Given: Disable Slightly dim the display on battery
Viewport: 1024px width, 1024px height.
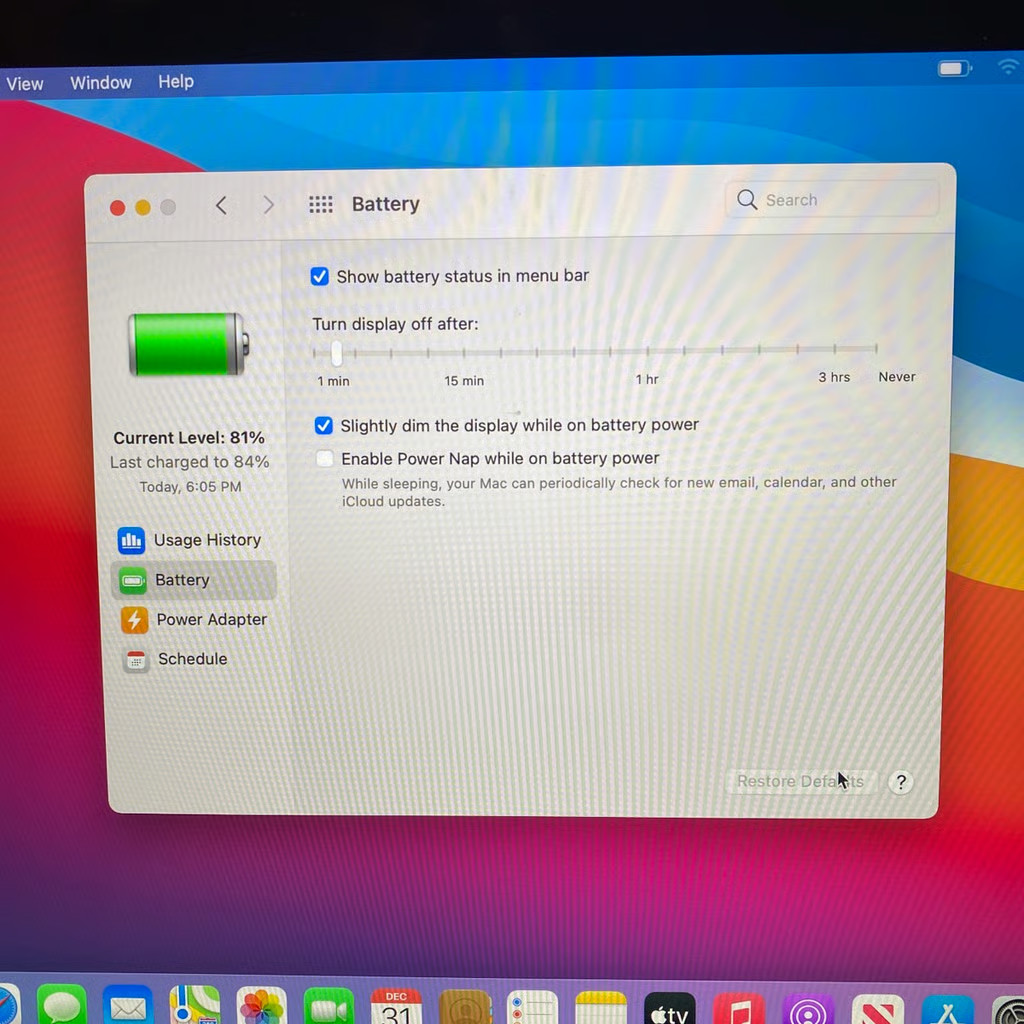Looking at the screenshot, I should click(x=323, y=426).
